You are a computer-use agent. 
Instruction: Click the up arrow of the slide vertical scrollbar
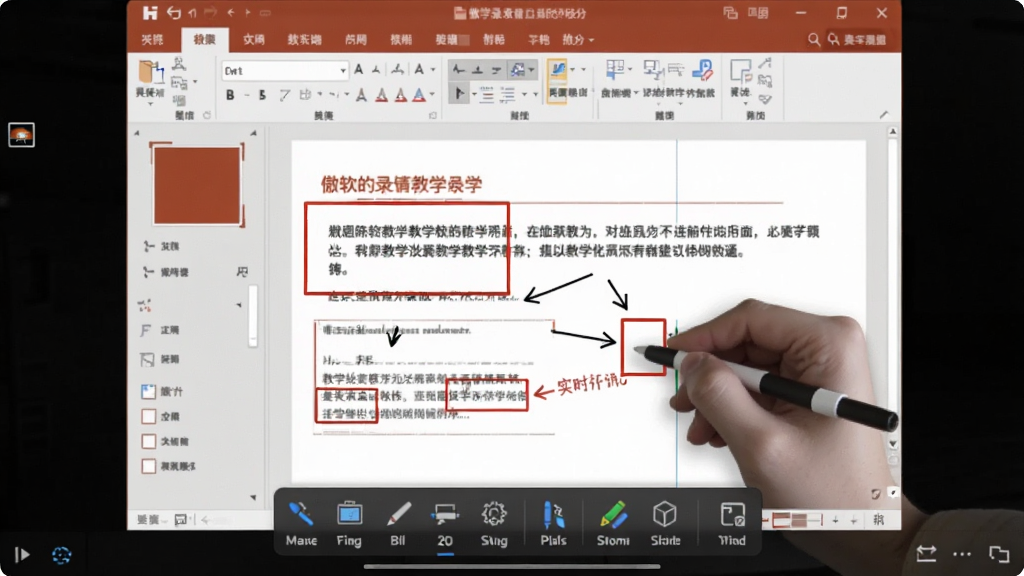tap(893, 132)
